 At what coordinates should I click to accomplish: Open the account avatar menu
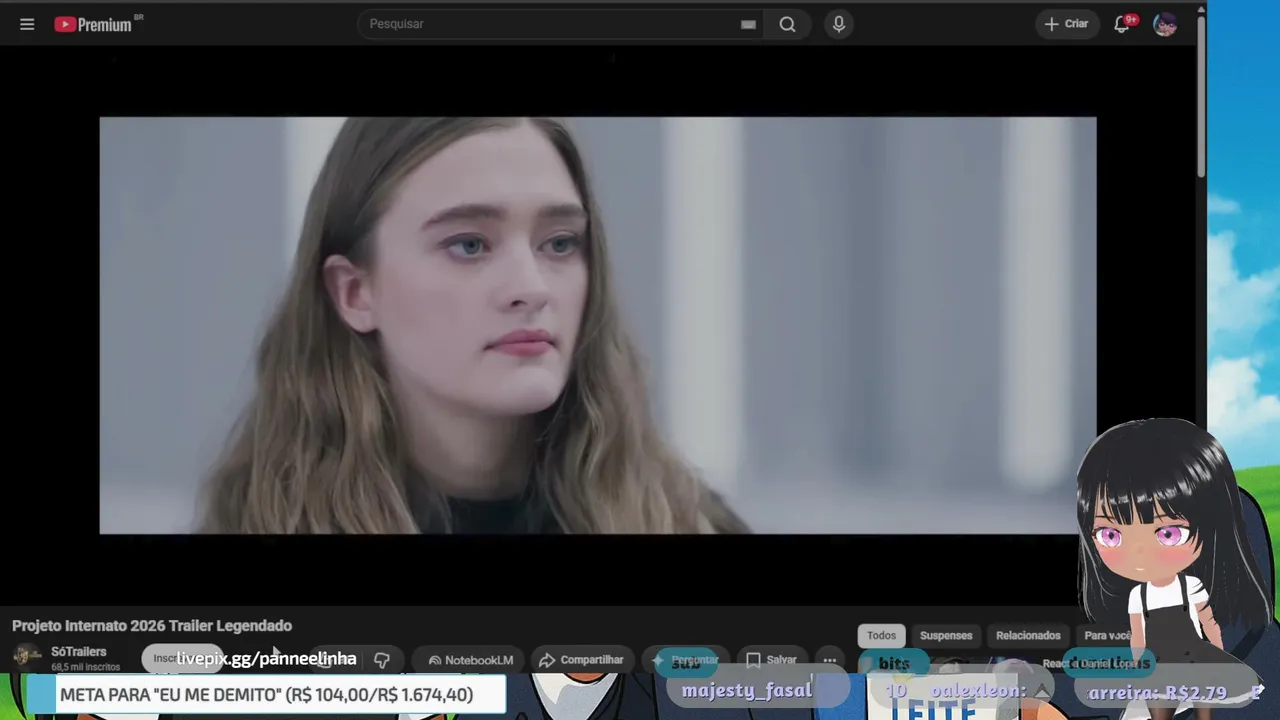click(1165, 24)
